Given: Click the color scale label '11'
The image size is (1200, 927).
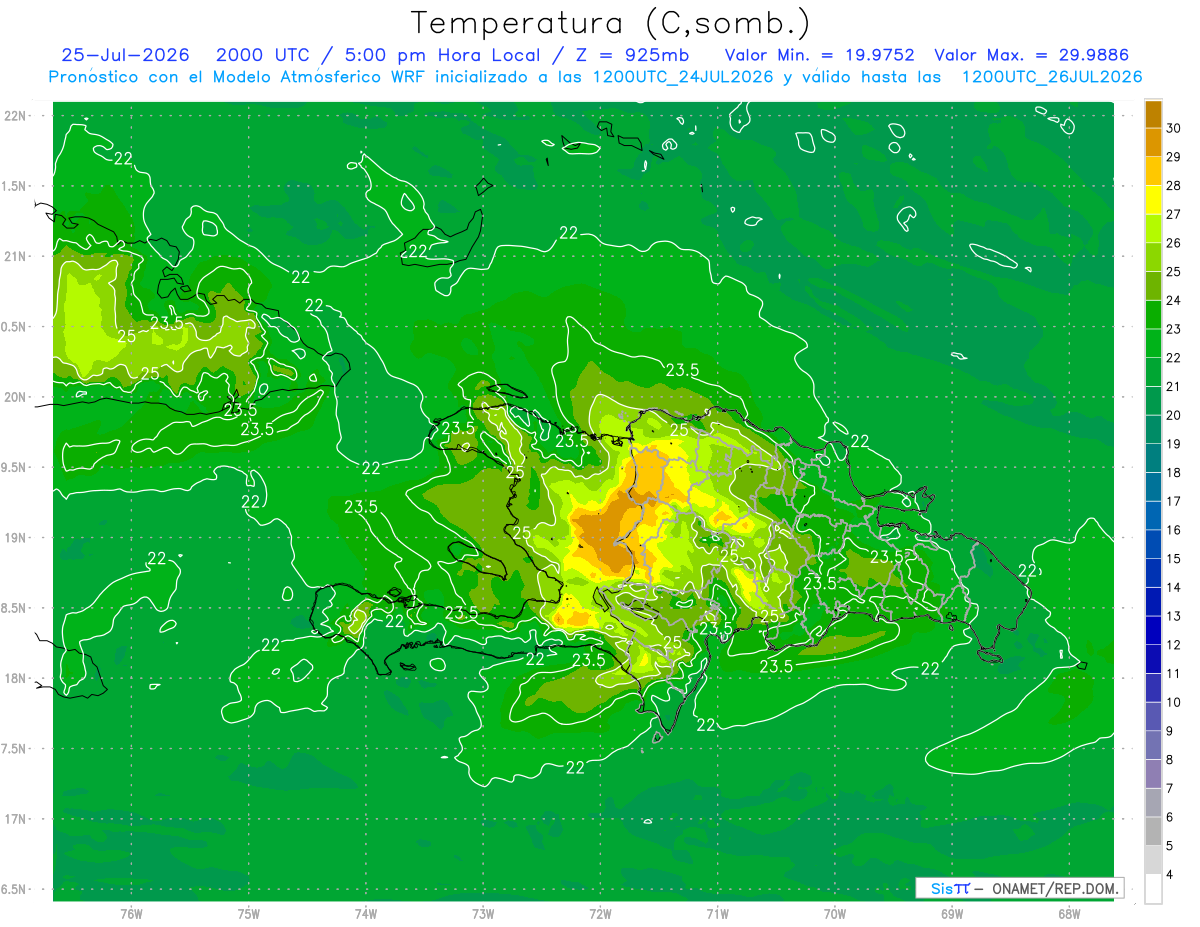Looking at the screenshot, I should click(1174, 673).
